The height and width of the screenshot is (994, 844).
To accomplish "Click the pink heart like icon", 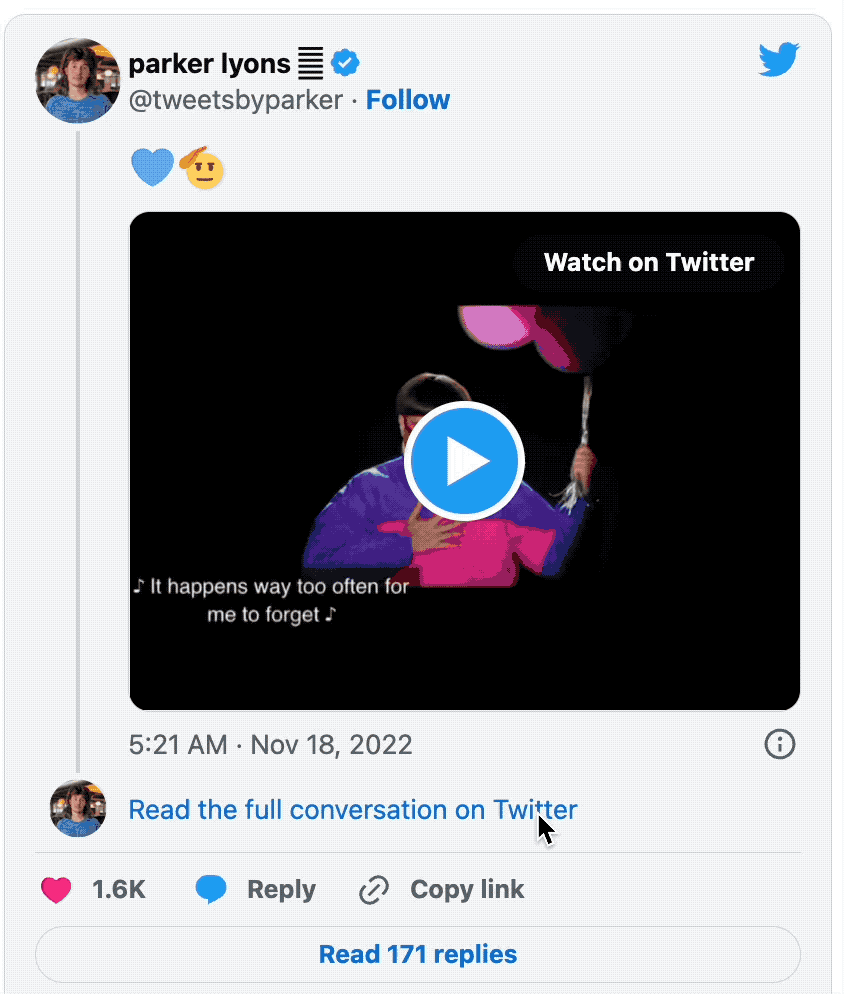I will coord(56,889).
